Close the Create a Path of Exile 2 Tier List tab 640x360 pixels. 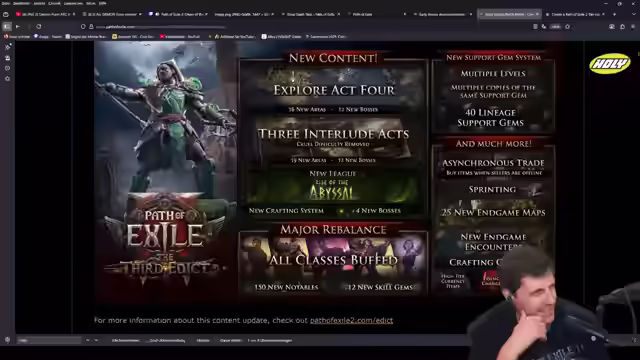click(603, 14)
